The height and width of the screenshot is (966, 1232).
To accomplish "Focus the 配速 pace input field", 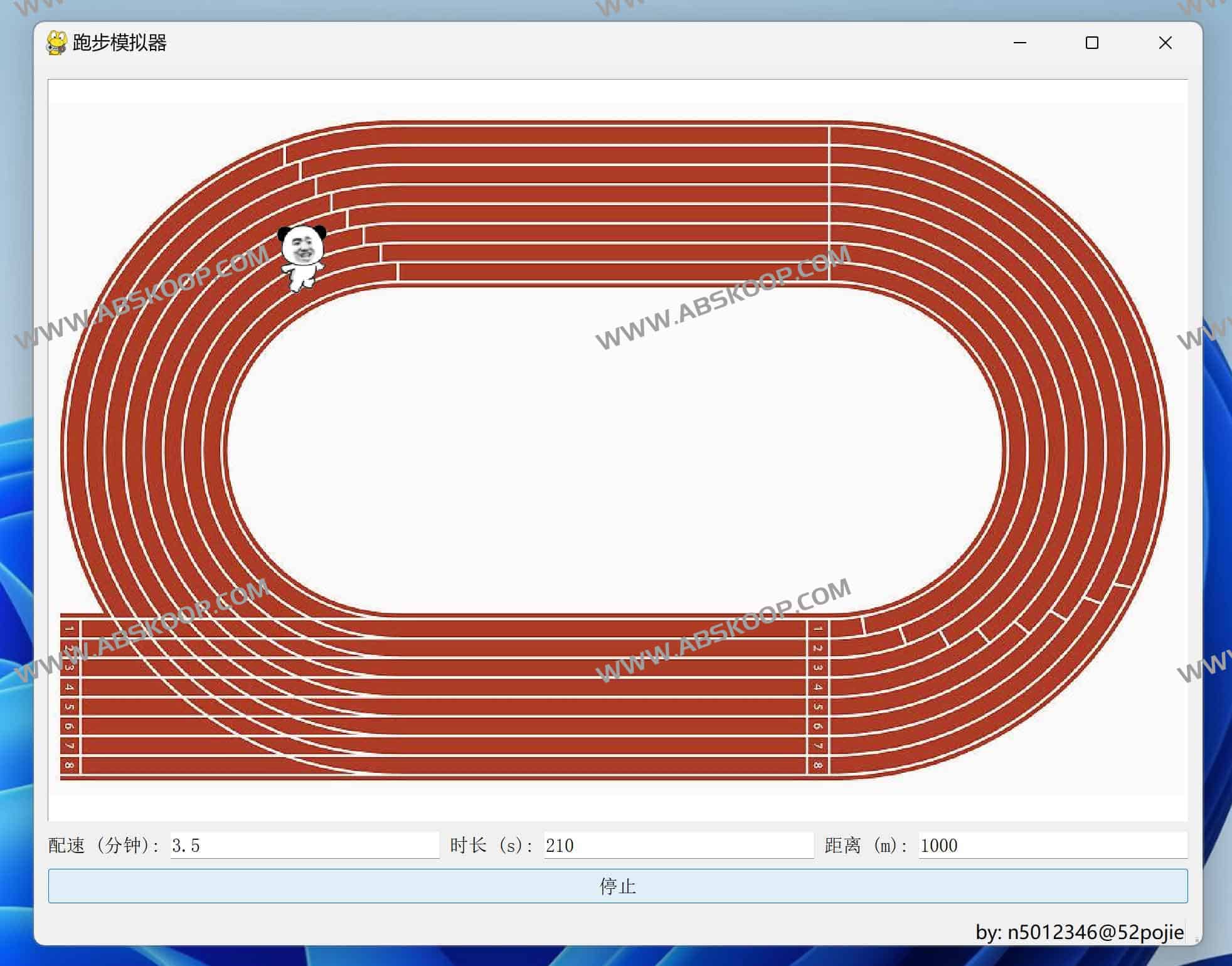I will 304,846.
